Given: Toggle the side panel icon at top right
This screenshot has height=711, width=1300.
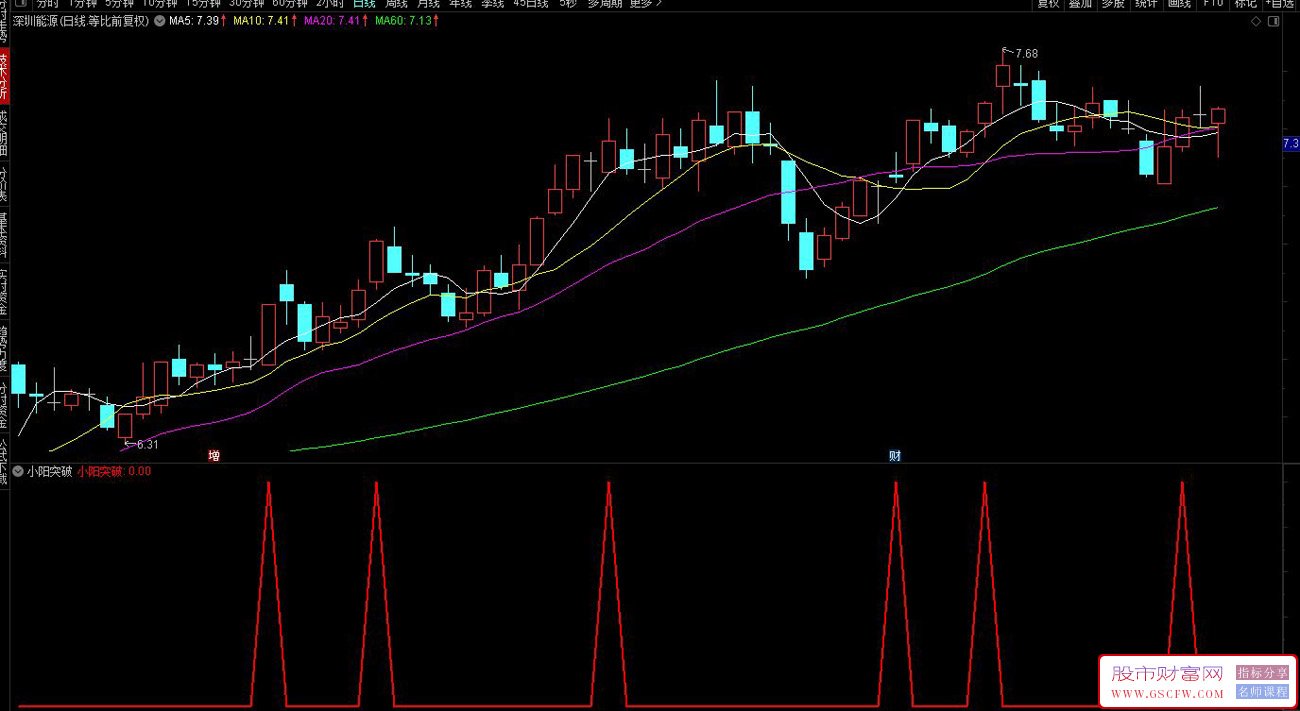Looking at the screenshot, I should tap(1271, 20).
